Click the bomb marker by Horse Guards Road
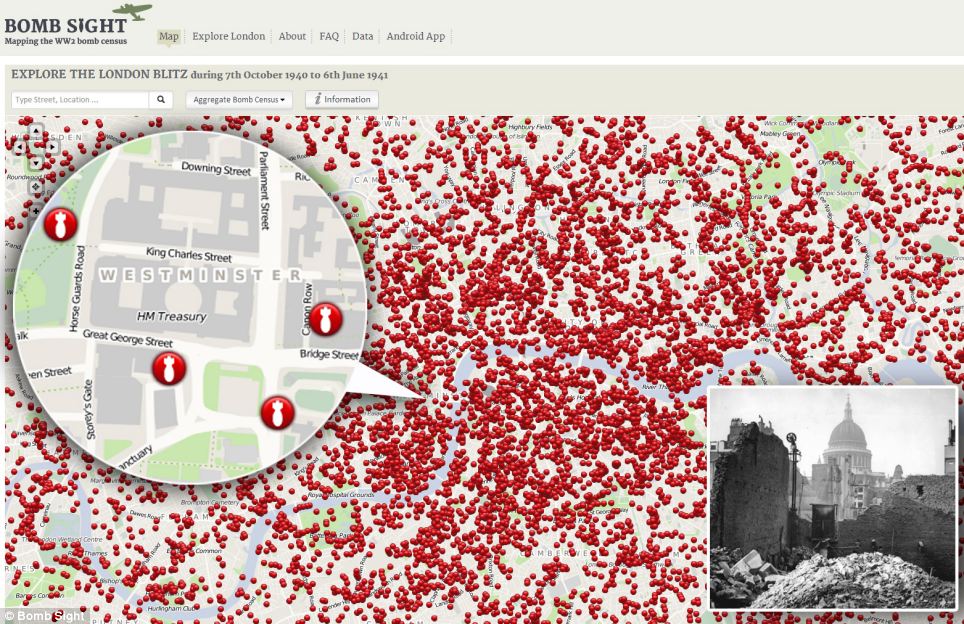This screenshot has width=964, height=624. coord(60,224)
